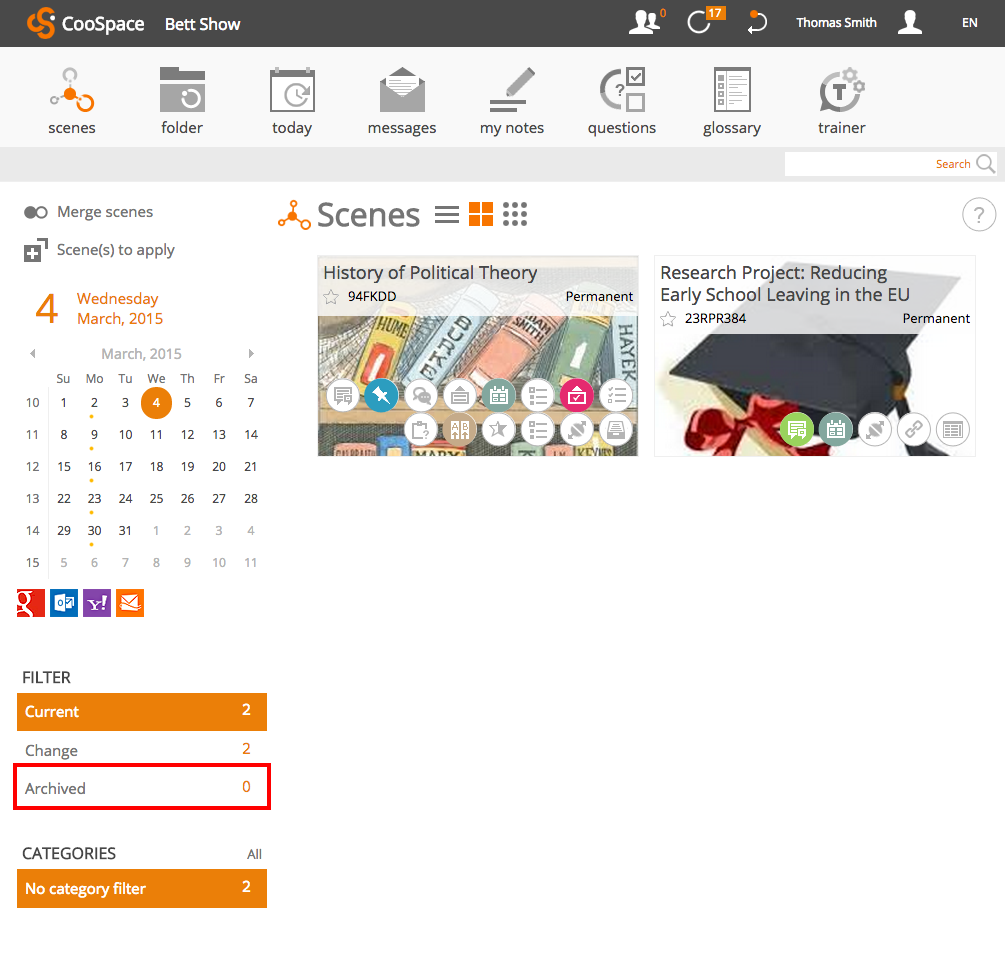Open the scenes section in the navigation bar
The width and height of the screenshot is (1005, 963).
pyautogui.click(x=71, y=101)
